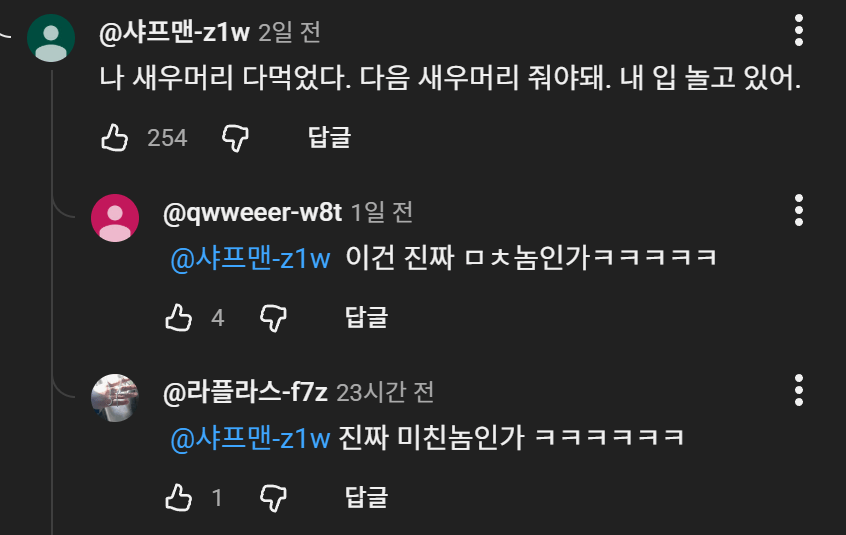Open the photo avatar of @라플라스-f7z
Image resolution: width=846 pixels, height=535 pixels.
coord(115,397)
